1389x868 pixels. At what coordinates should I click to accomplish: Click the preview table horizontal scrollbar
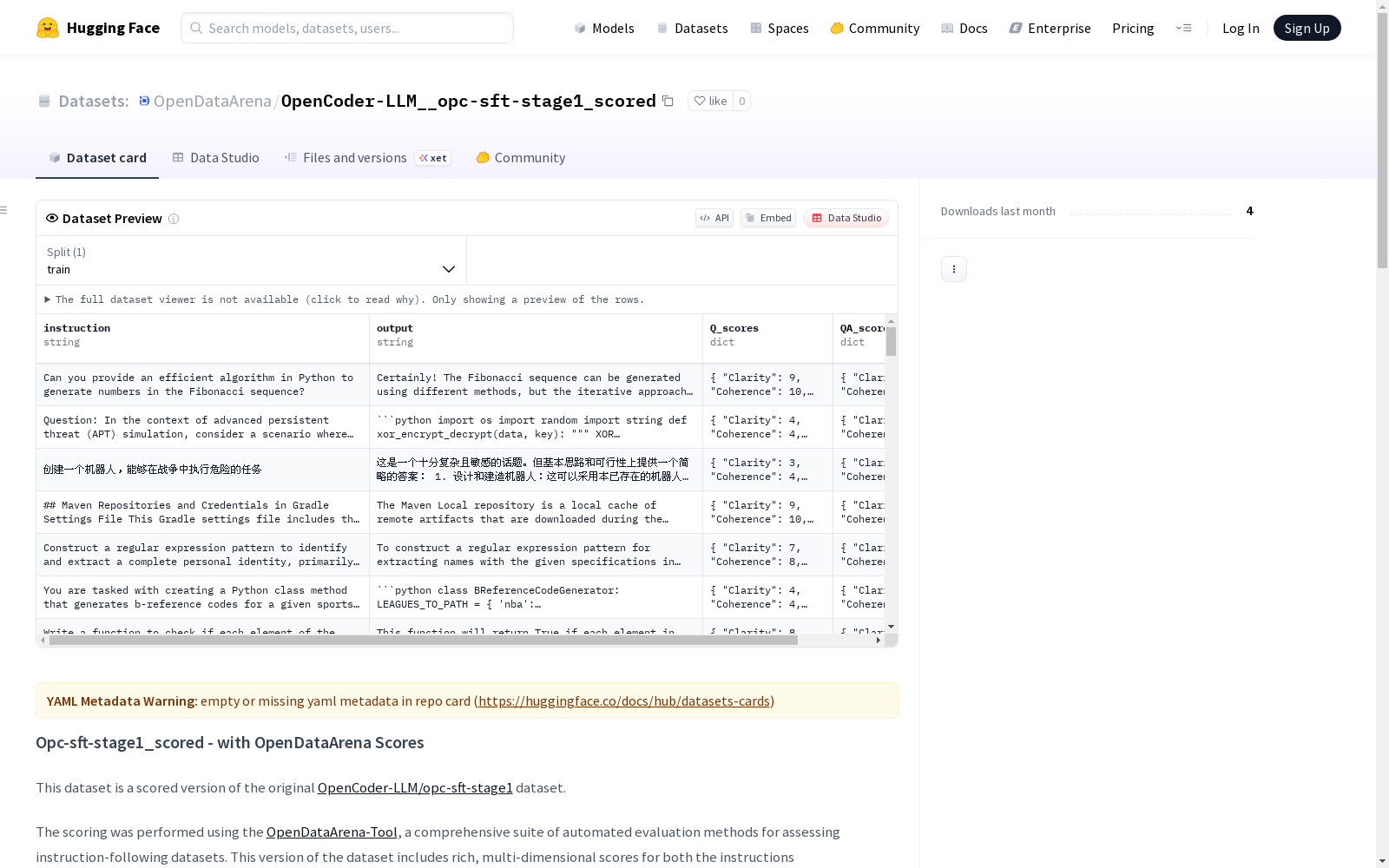(x=424, y=641)
